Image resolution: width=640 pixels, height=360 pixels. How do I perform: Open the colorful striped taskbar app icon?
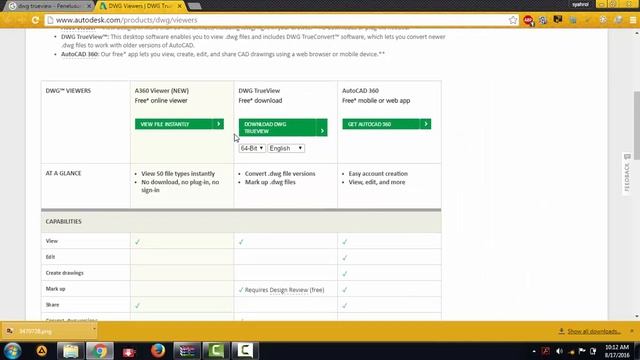[187, 351]
